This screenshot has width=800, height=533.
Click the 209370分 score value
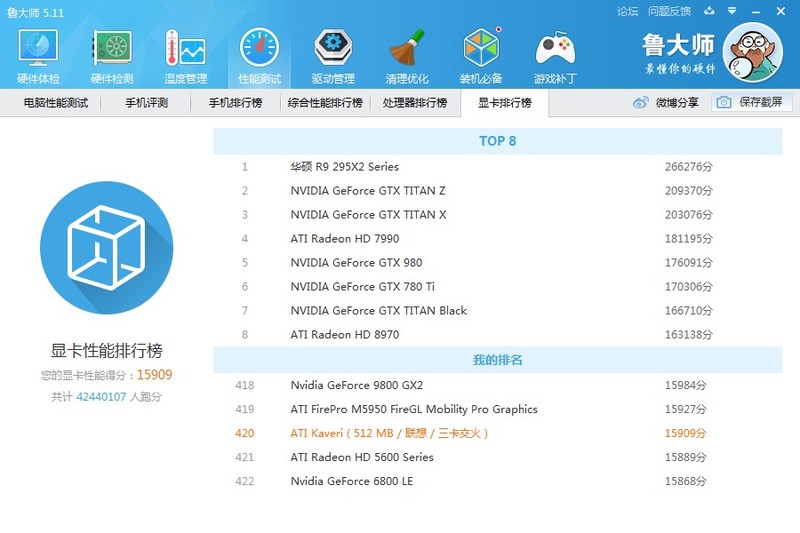[x=688, y=191]
